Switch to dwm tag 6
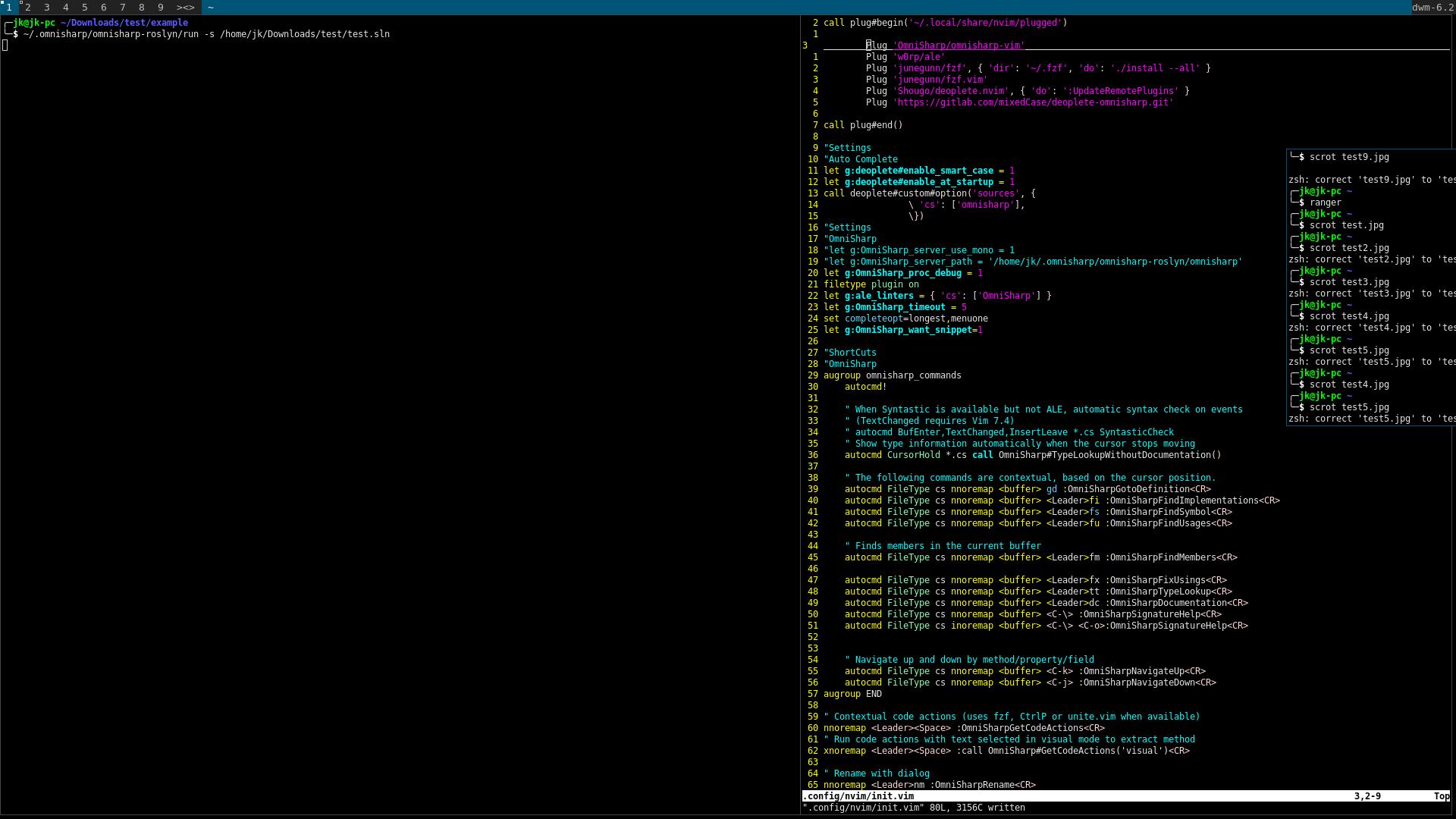This screenshot has width=1456, height=819. point(104,7)
